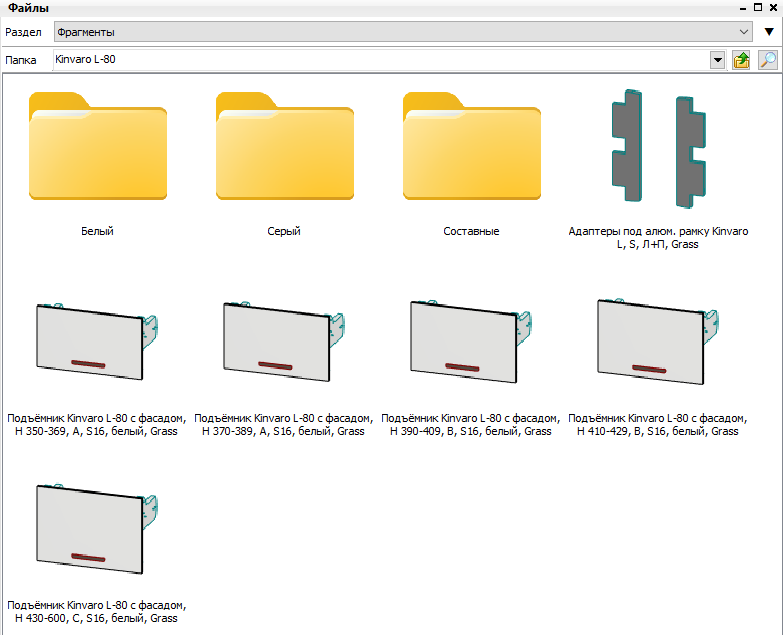Open the Белый folder
The height and width of the screenshot is (635, 783).
98,146
